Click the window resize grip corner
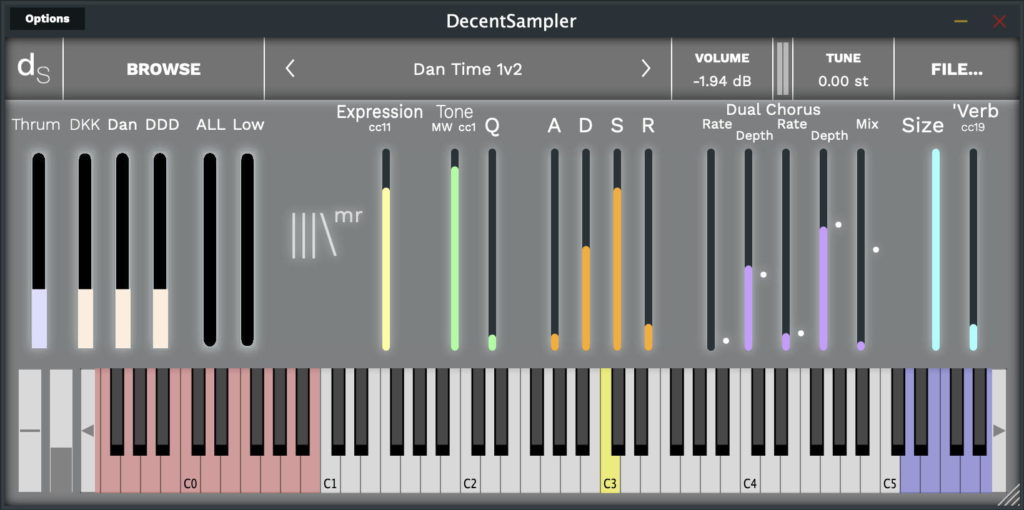This screenshot has height=510, width=1024. point(1011,496)
